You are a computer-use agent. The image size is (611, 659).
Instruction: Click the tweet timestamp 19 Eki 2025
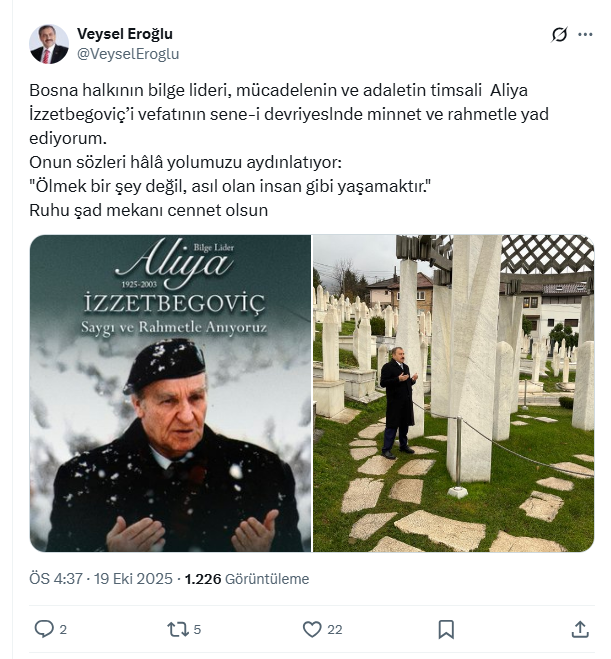coord(133,579)
